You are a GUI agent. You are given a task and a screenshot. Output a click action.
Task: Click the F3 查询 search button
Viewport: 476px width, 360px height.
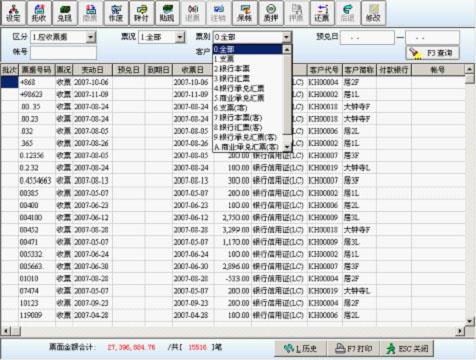[432, 53]
